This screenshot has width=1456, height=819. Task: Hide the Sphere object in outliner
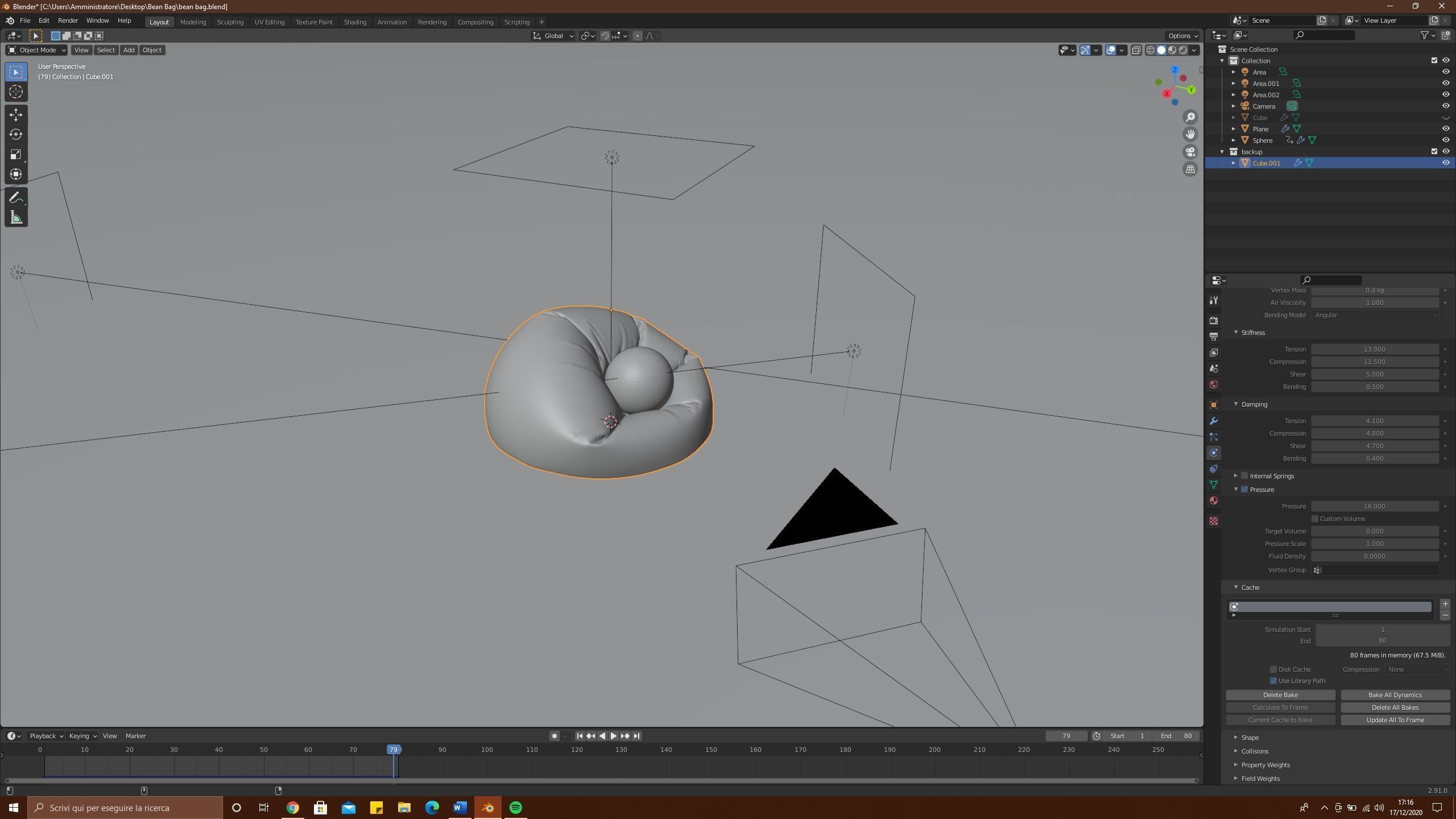[x=1445, y=140]
